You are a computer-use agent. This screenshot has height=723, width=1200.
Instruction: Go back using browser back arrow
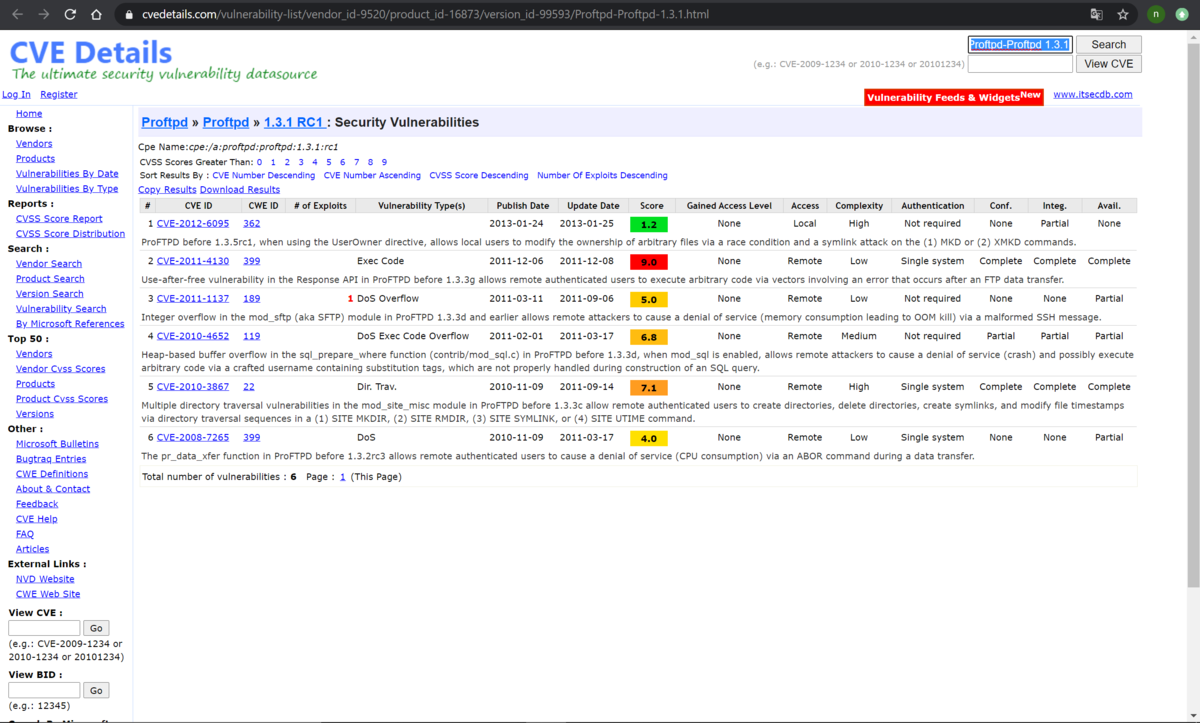[17, 15]
